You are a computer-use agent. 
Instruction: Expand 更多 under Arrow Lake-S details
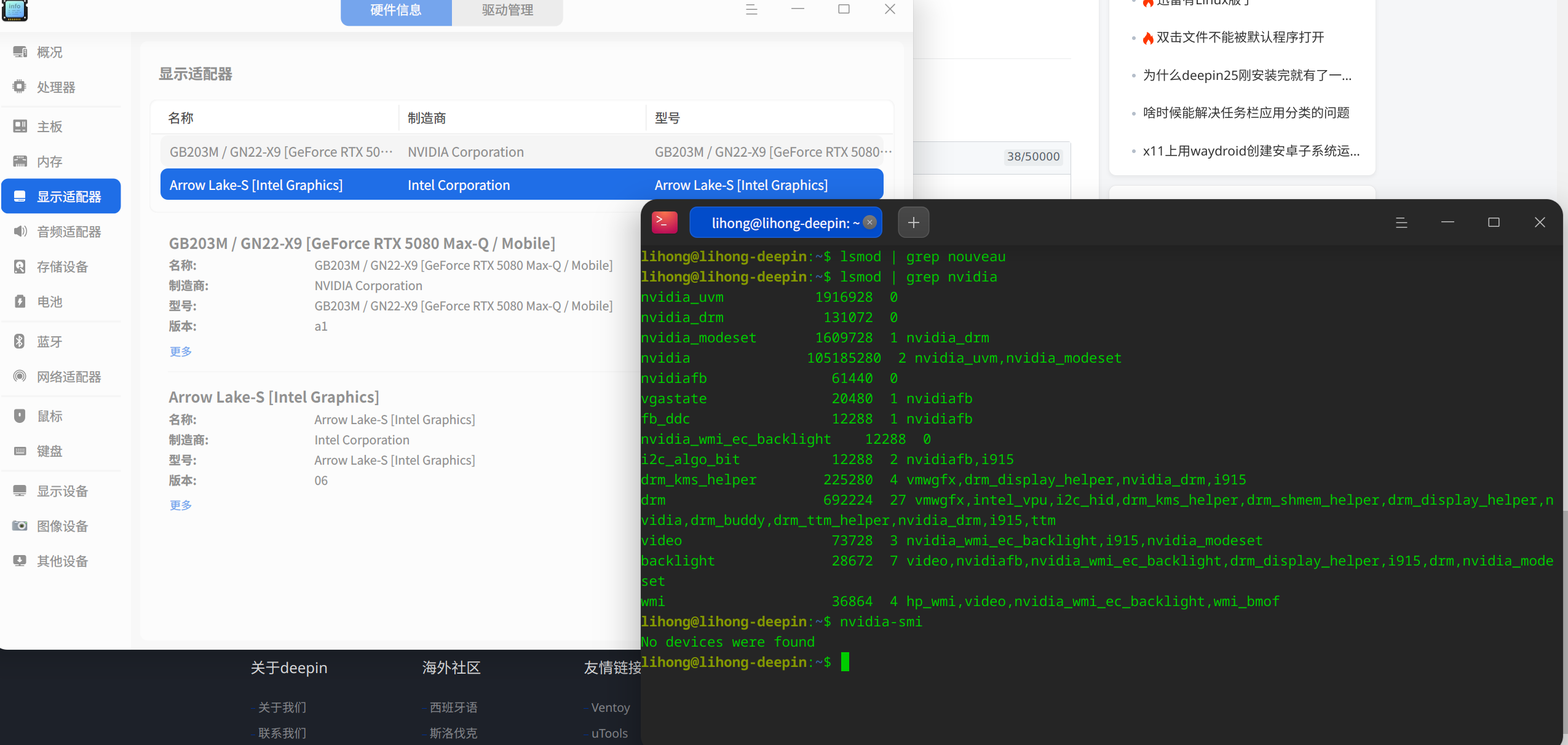tap(181, 505)
